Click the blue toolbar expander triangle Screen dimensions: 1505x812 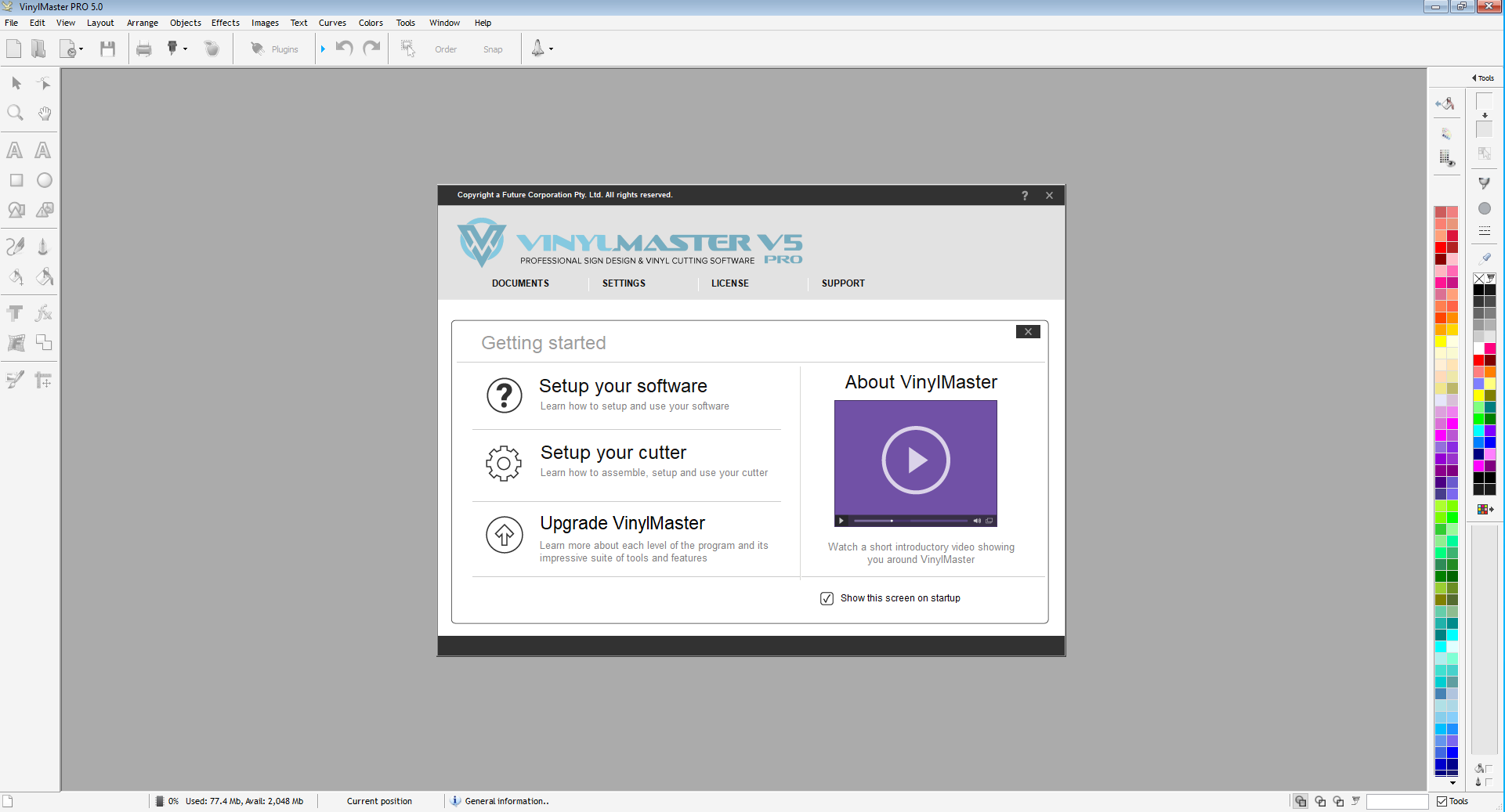[323, 49]
